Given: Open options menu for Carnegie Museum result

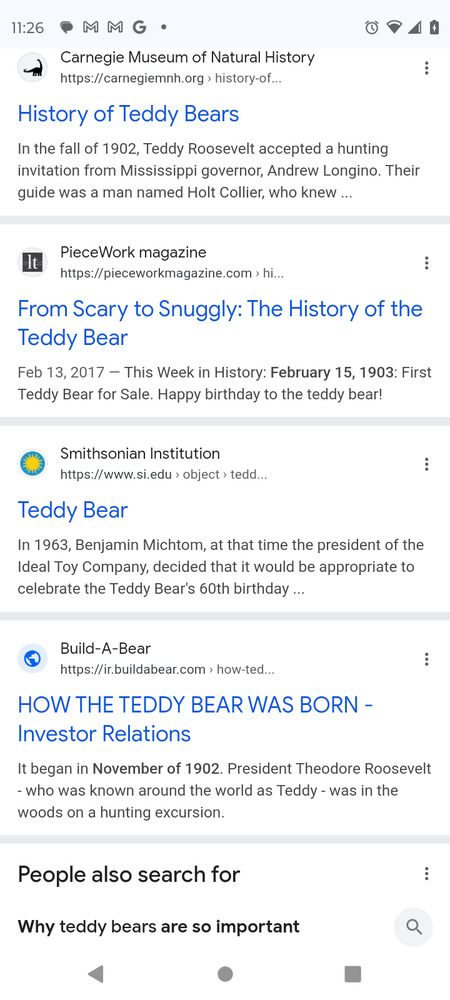Looking at the screenshot, I should tap(426, 68).
